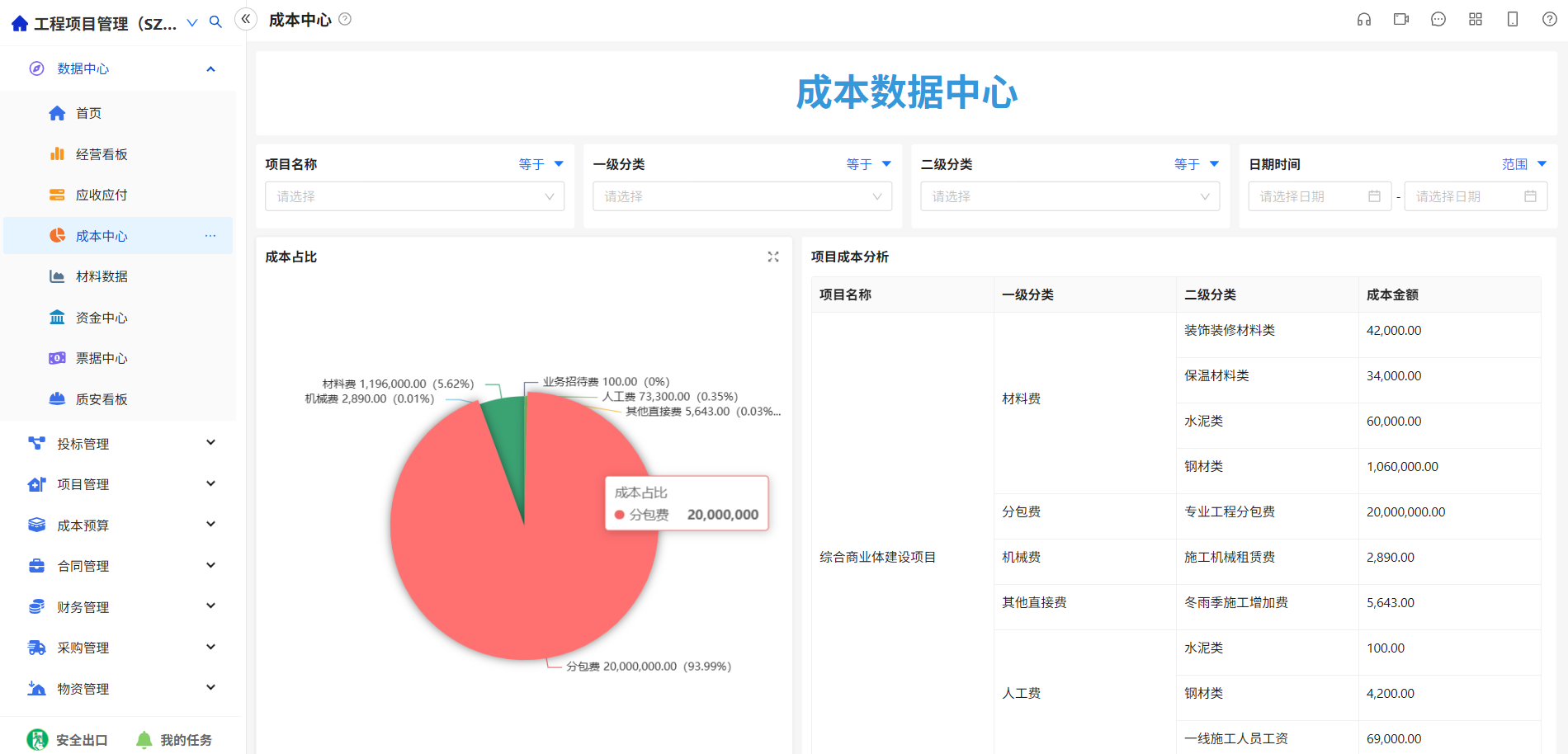Click 资金中心 bank icon
Viewport: 1568px width, 754px height.
point(57,318)
